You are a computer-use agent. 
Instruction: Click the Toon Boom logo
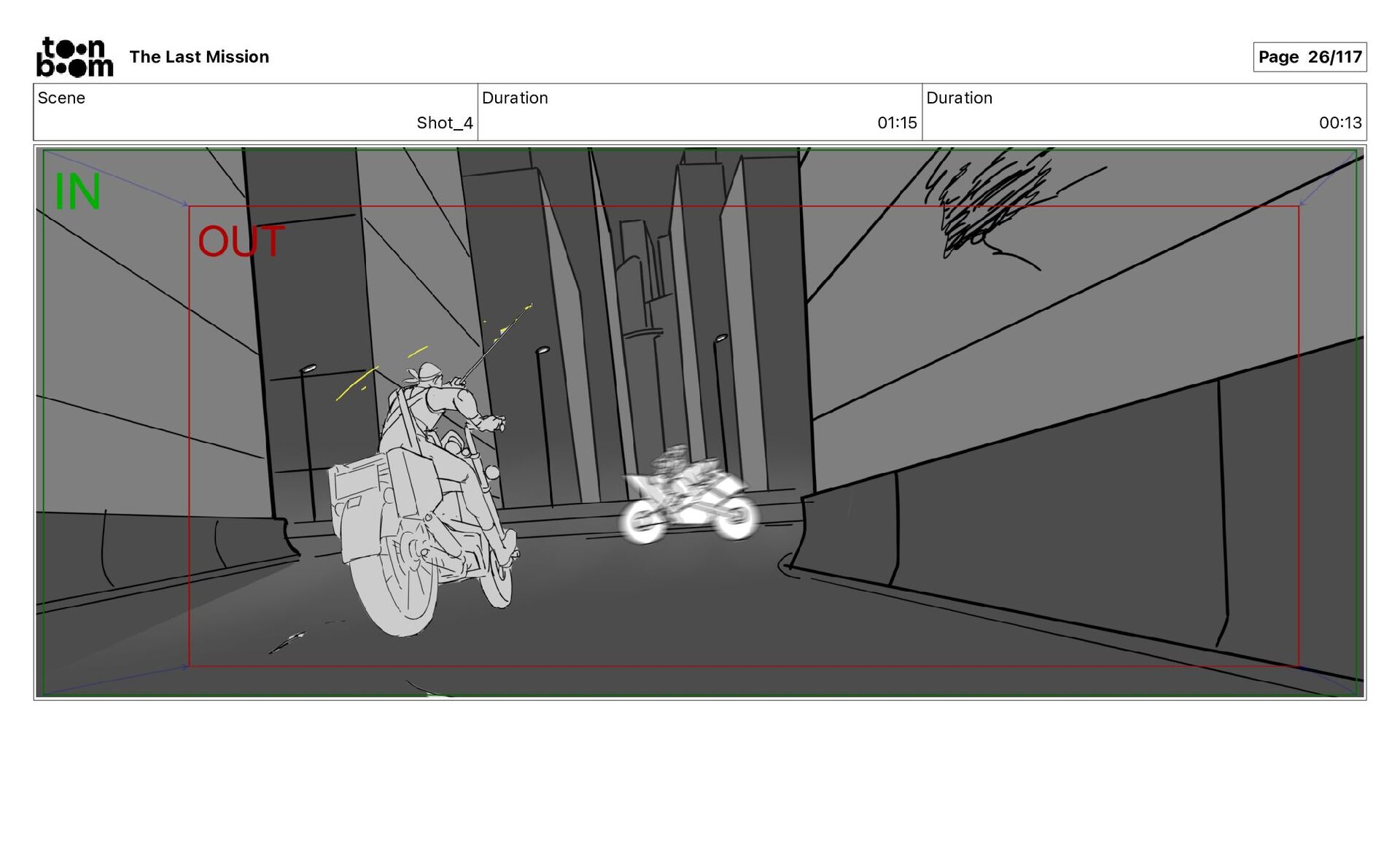pos(75,57)
